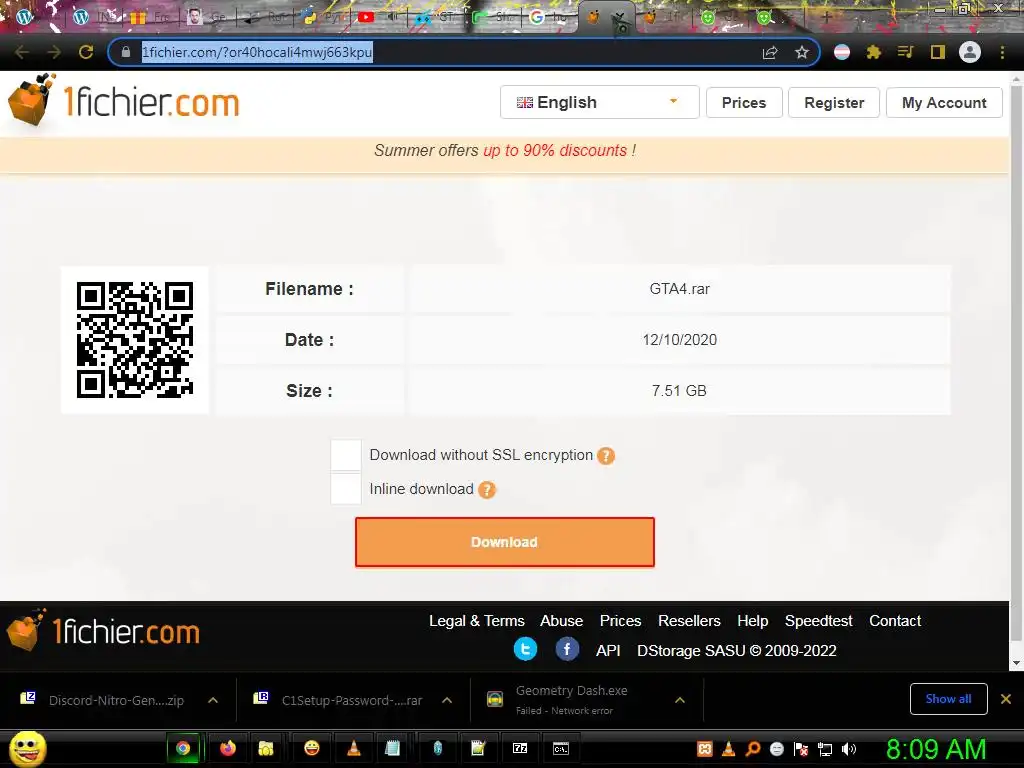Expand options for Geometry Dash.exe download
The height and width of the screenshot is (768, 1024).
pos(680,700)
